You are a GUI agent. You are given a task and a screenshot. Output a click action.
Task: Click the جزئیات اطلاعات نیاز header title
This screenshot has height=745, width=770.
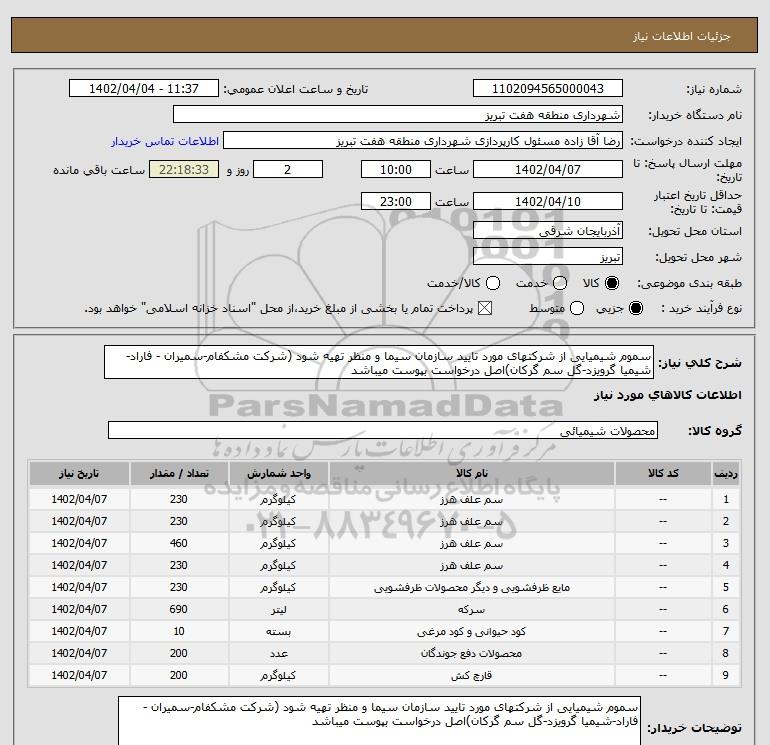click(x=682, y=36)
